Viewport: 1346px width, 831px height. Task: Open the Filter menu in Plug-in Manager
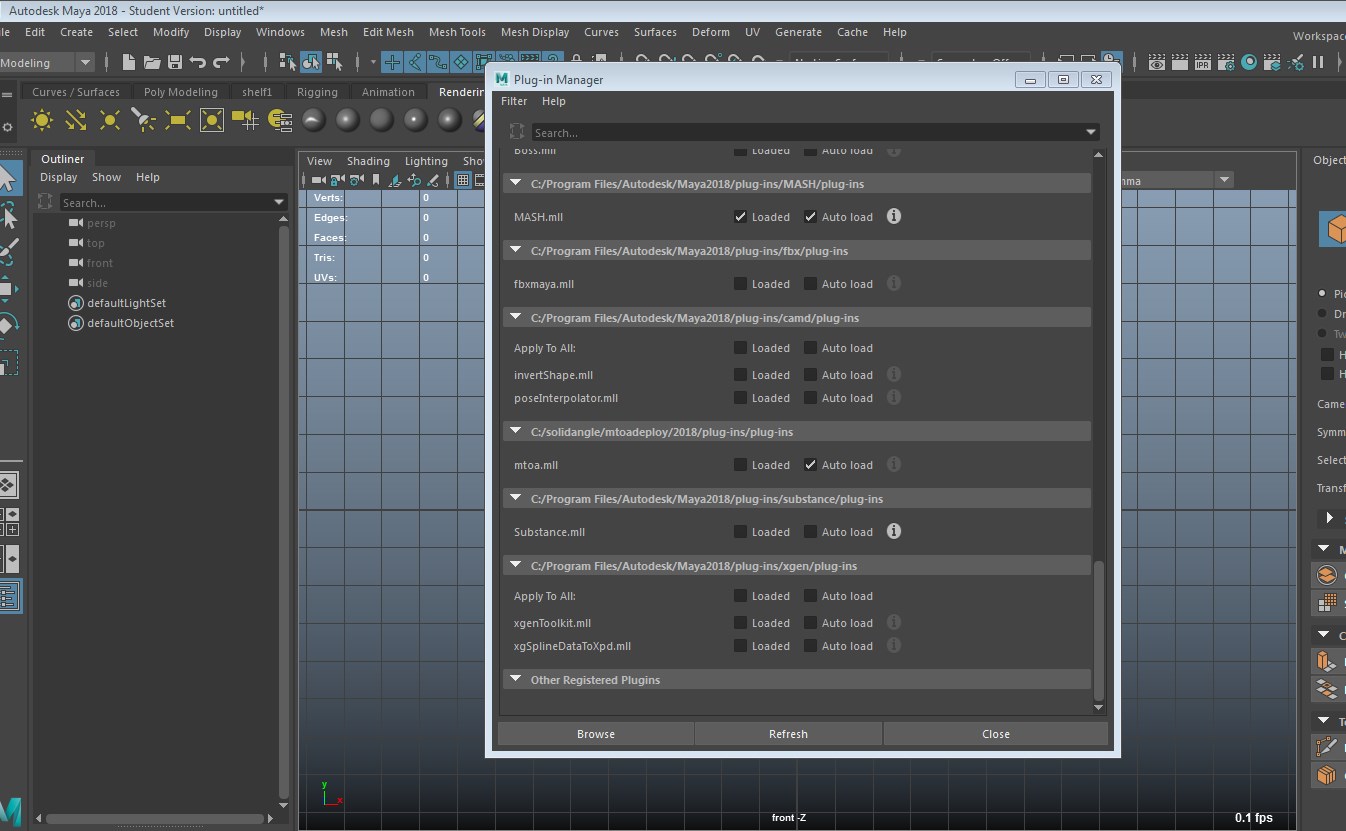[514, 101]
